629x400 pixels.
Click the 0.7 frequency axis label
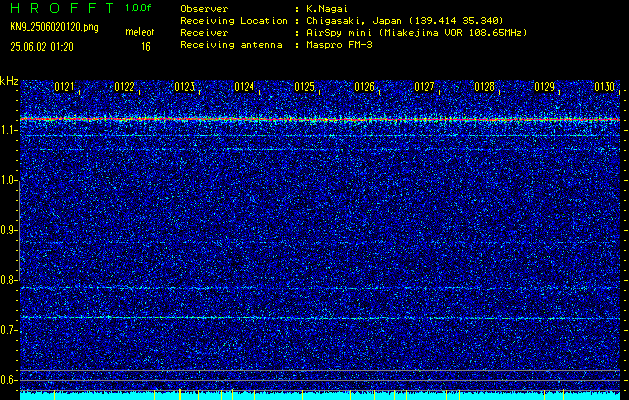coord(9,330)
